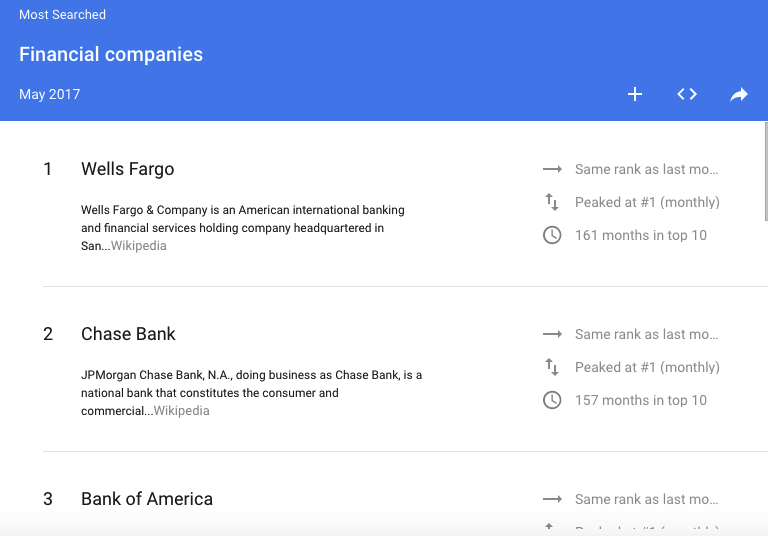Follow Wikipedia link in Chase Bank description
This screenshot has height=536, width=768.
tap(182, 411)
